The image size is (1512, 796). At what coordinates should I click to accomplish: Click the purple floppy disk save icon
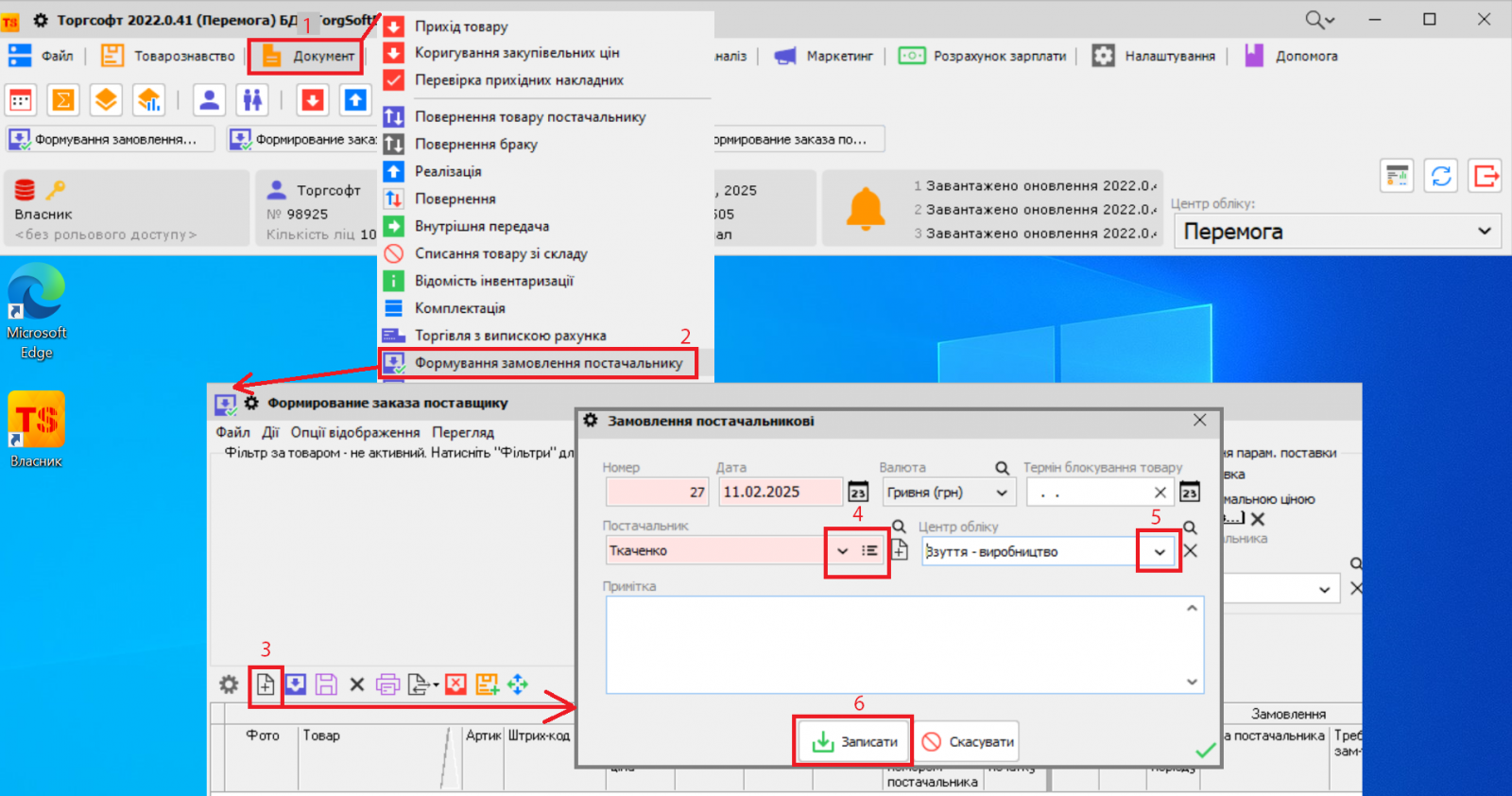point(326,684)
